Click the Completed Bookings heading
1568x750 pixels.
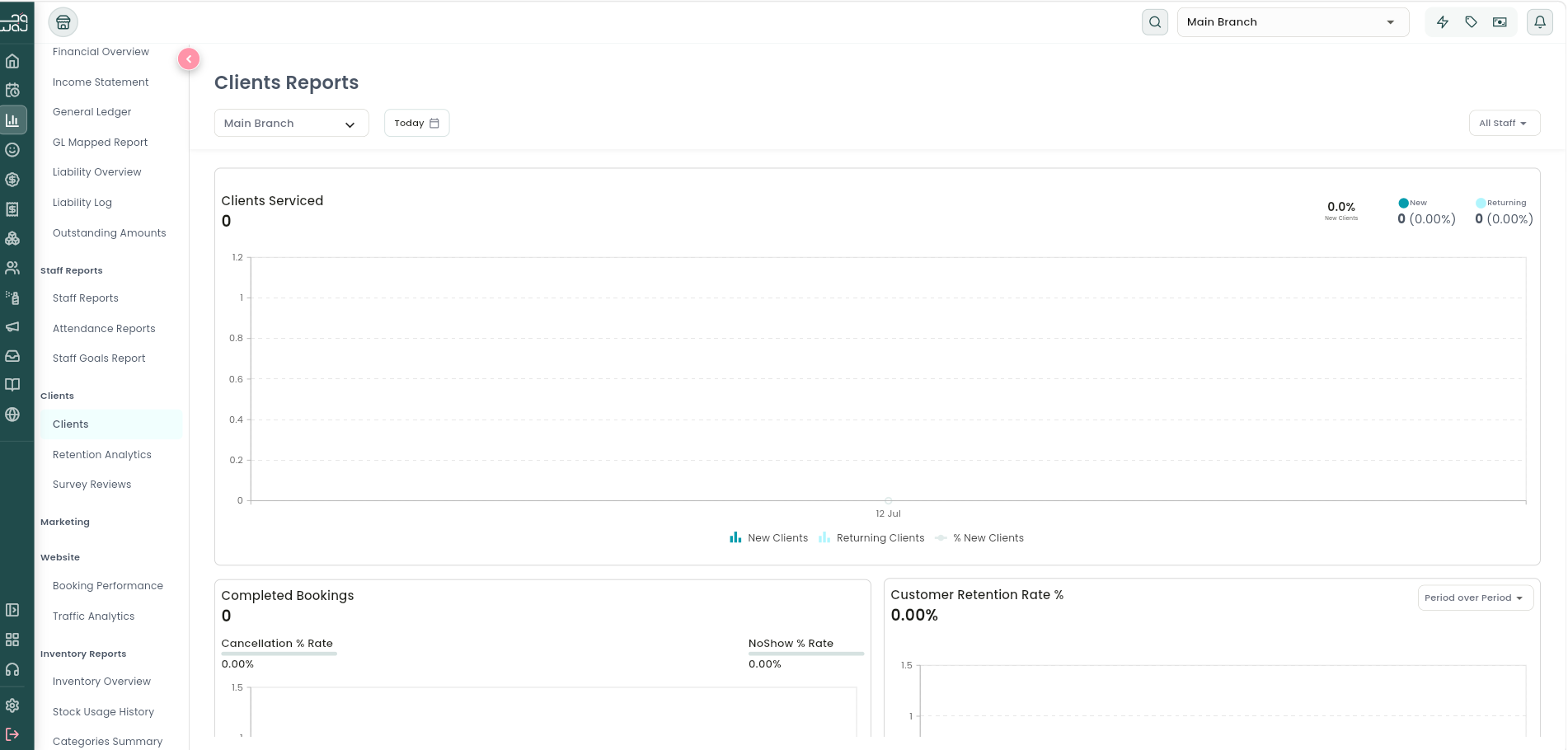[x=287, y=596]
